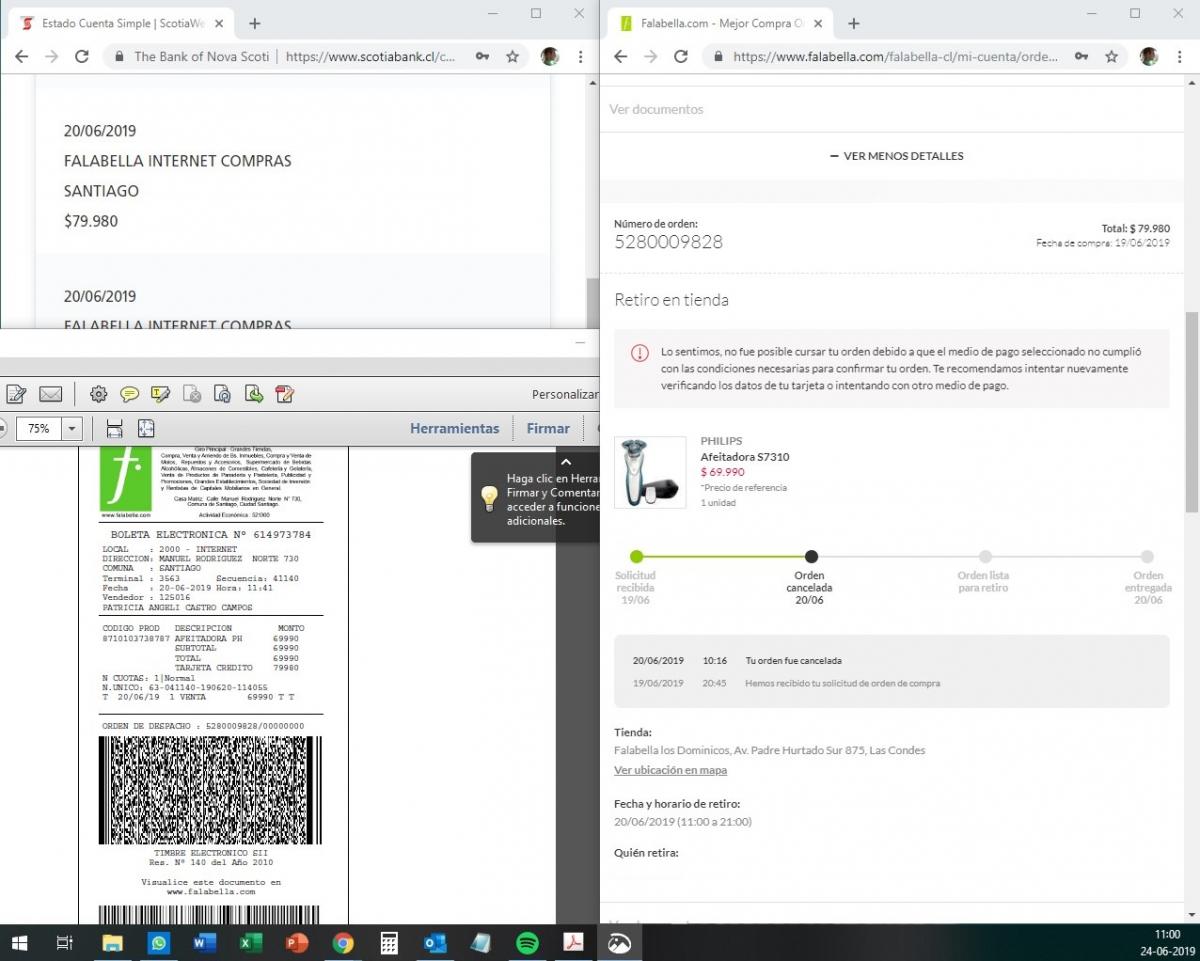Click the $79.980 amount in Scotiabank statement

tap(91, 221)
